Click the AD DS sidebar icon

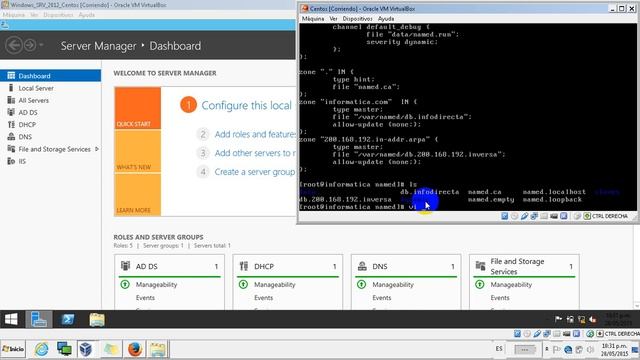coord(11,112)
